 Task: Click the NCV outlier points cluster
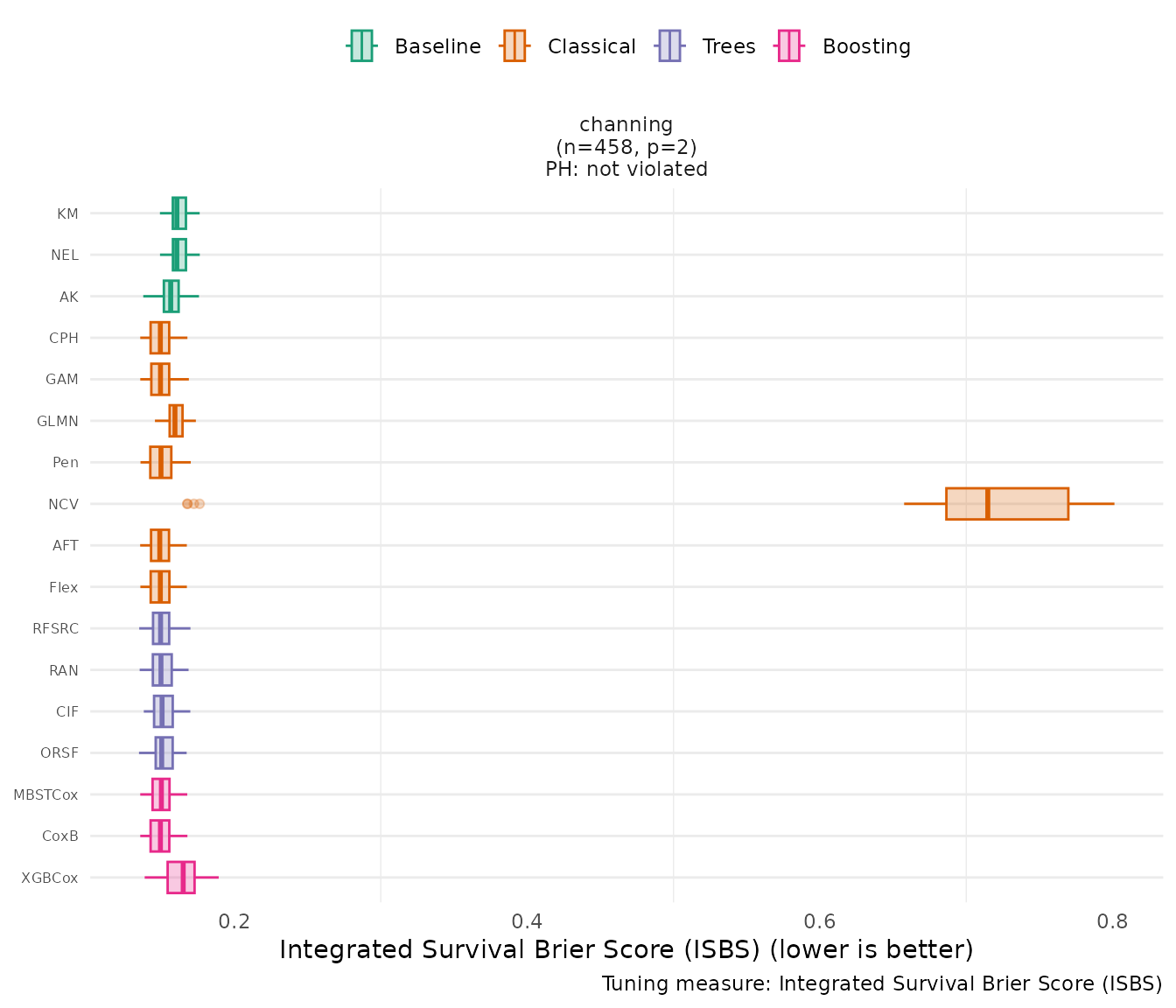coord(192,504)
